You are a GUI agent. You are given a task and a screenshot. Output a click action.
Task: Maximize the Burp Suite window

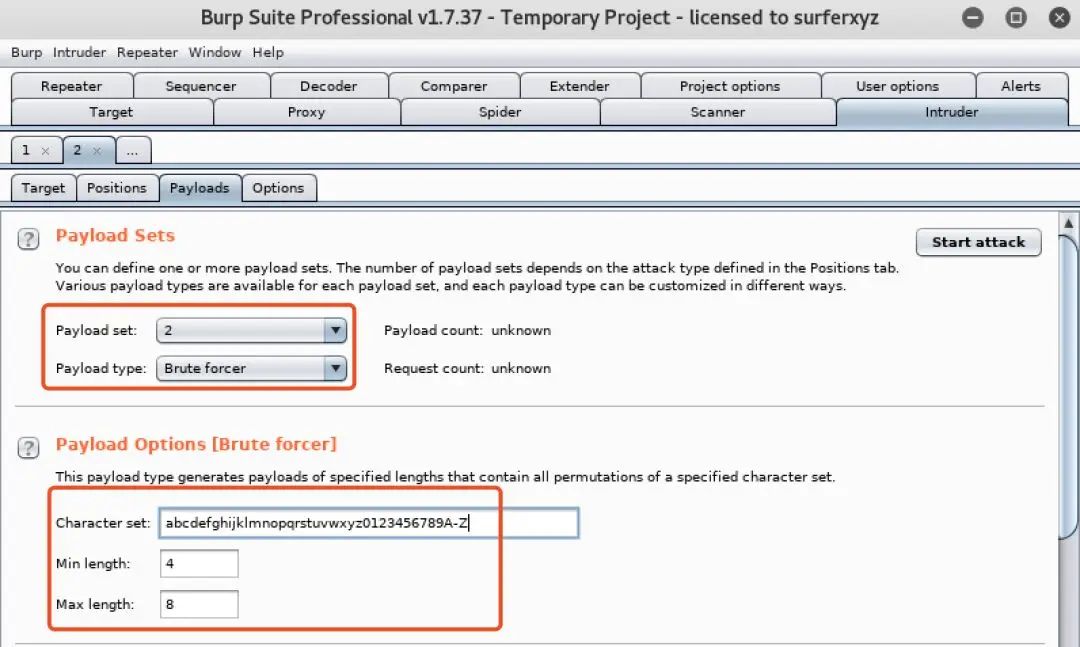coord(1016,17)
